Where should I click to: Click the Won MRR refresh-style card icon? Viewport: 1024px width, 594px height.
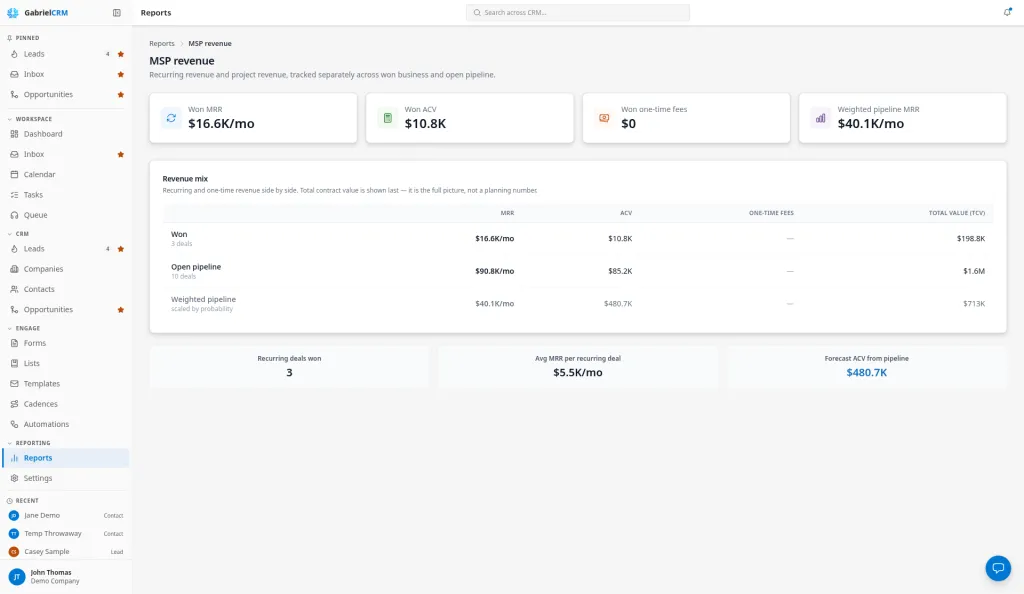coord(171,118)
